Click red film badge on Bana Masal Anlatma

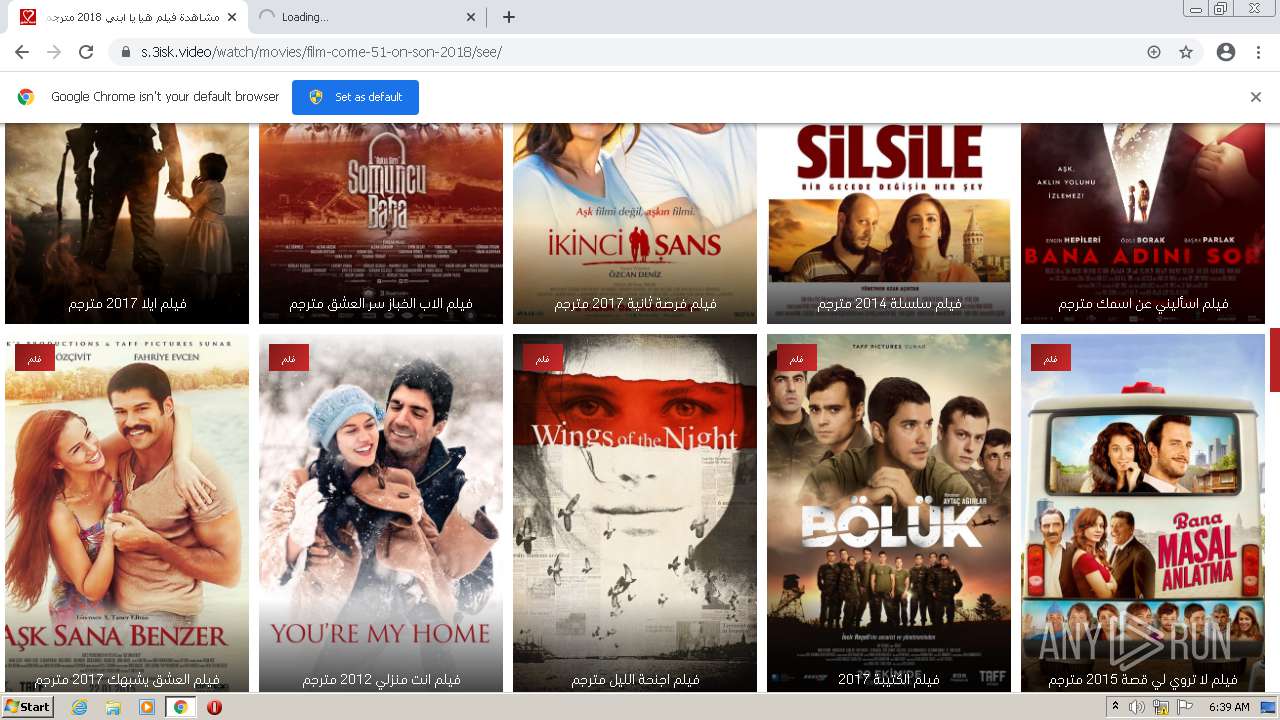tap(1051, 358)
